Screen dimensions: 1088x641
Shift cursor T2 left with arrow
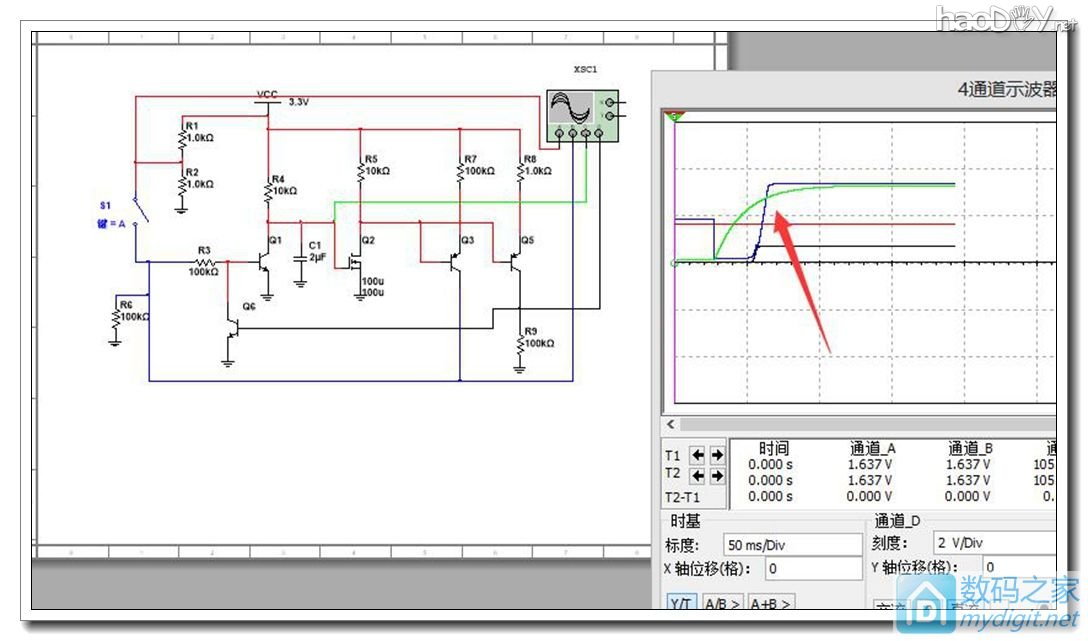pos(698,476)
